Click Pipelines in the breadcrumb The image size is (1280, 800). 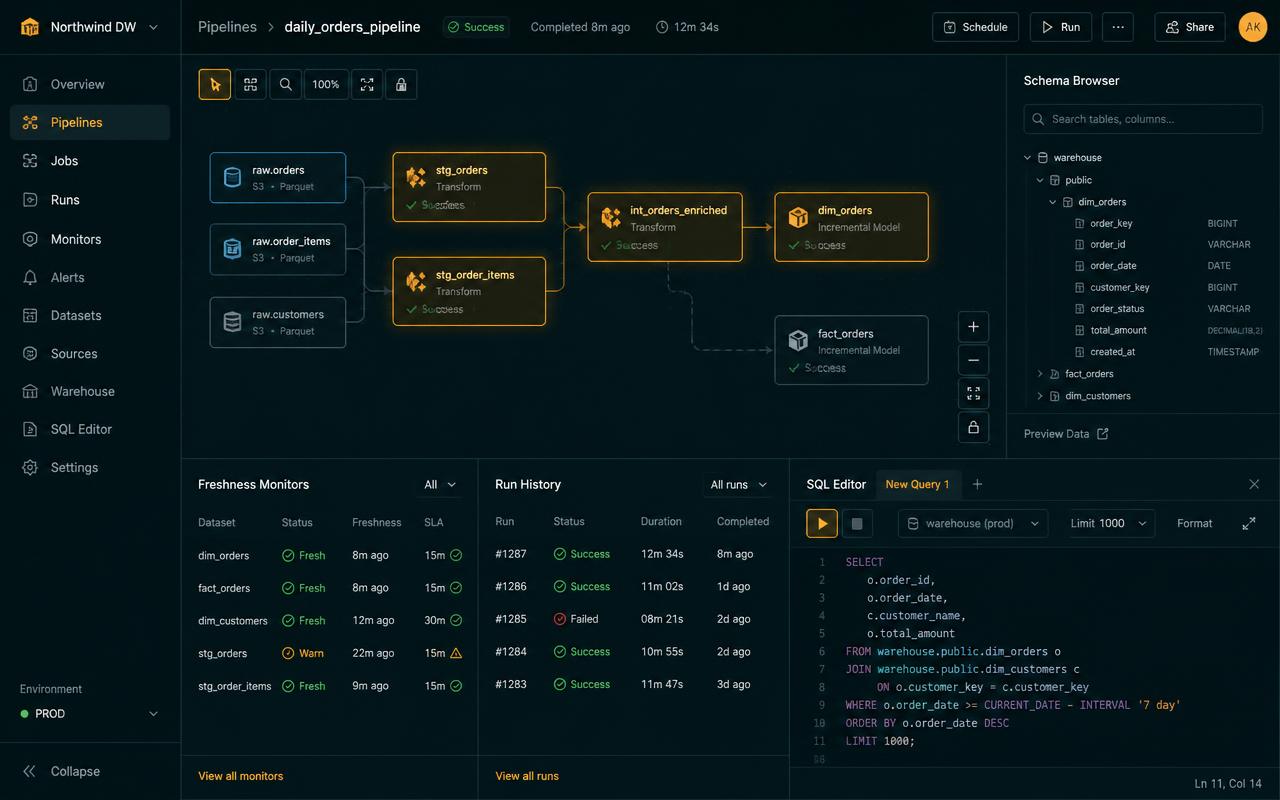coord(227,27)
